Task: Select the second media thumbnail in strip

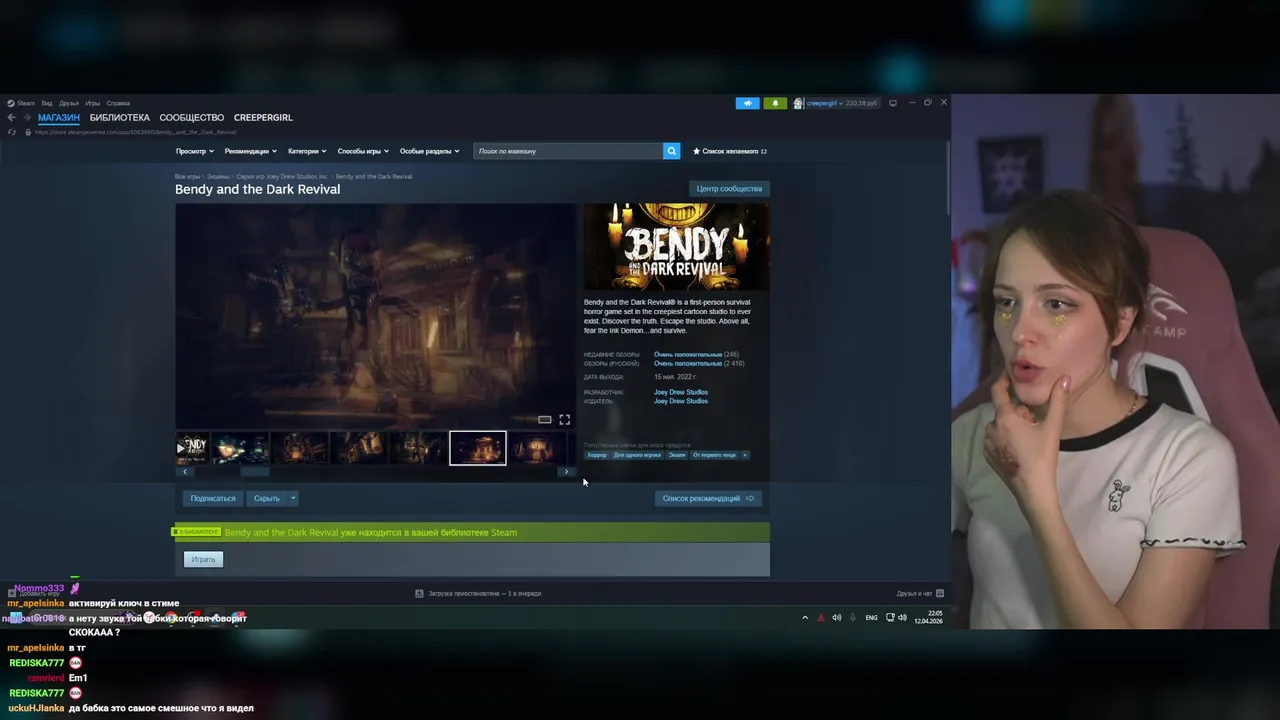Action: point(240,448)
